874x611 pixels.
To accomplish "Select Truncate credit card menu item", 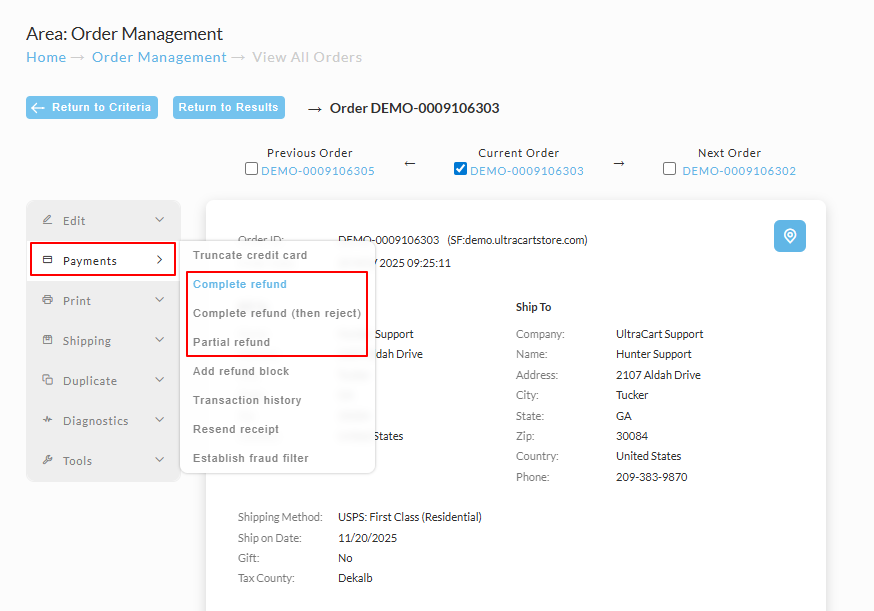I will (x=250, y=255).
